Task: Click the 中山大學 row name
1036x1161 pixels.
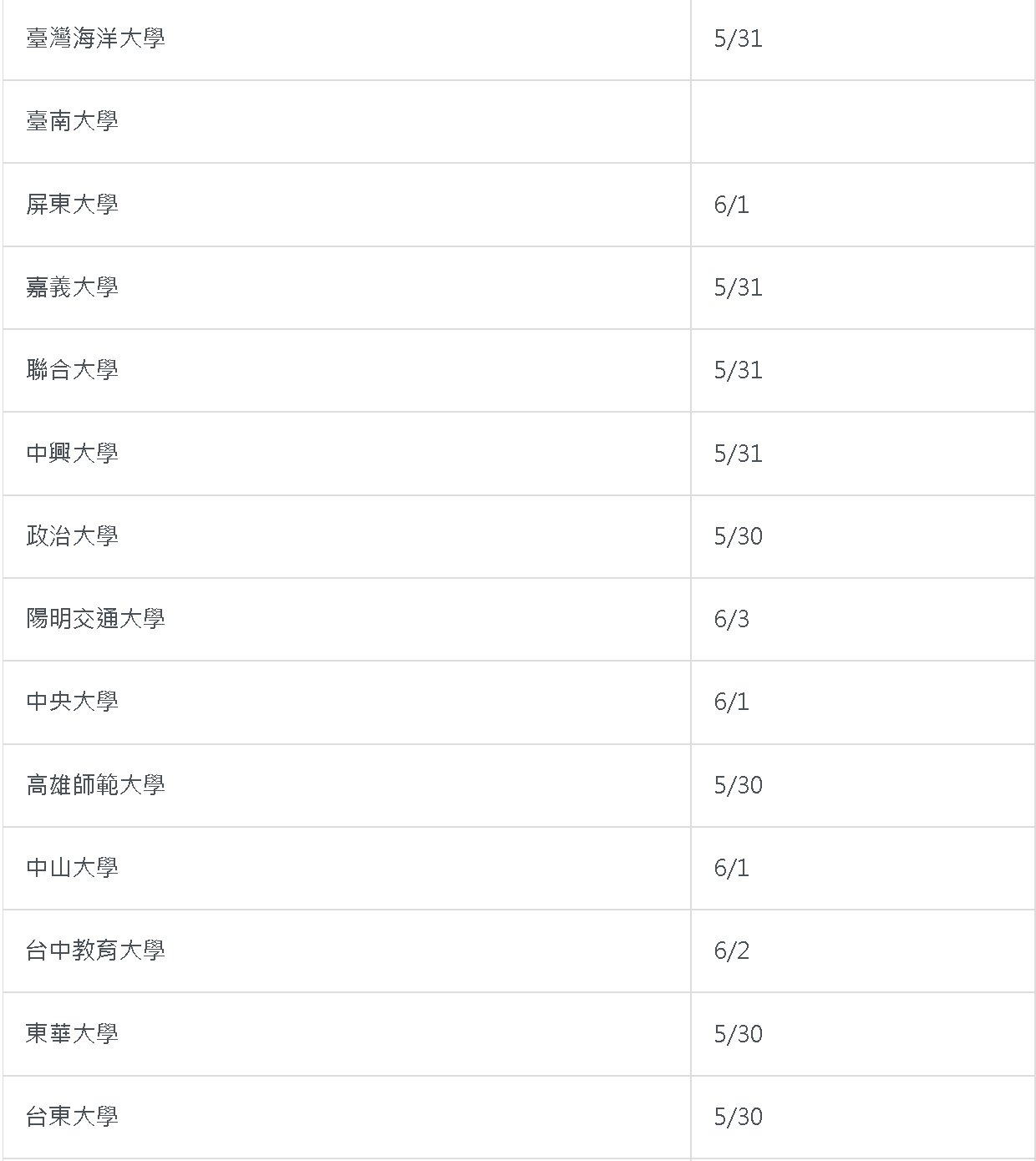Action: [x=72, y=868]
